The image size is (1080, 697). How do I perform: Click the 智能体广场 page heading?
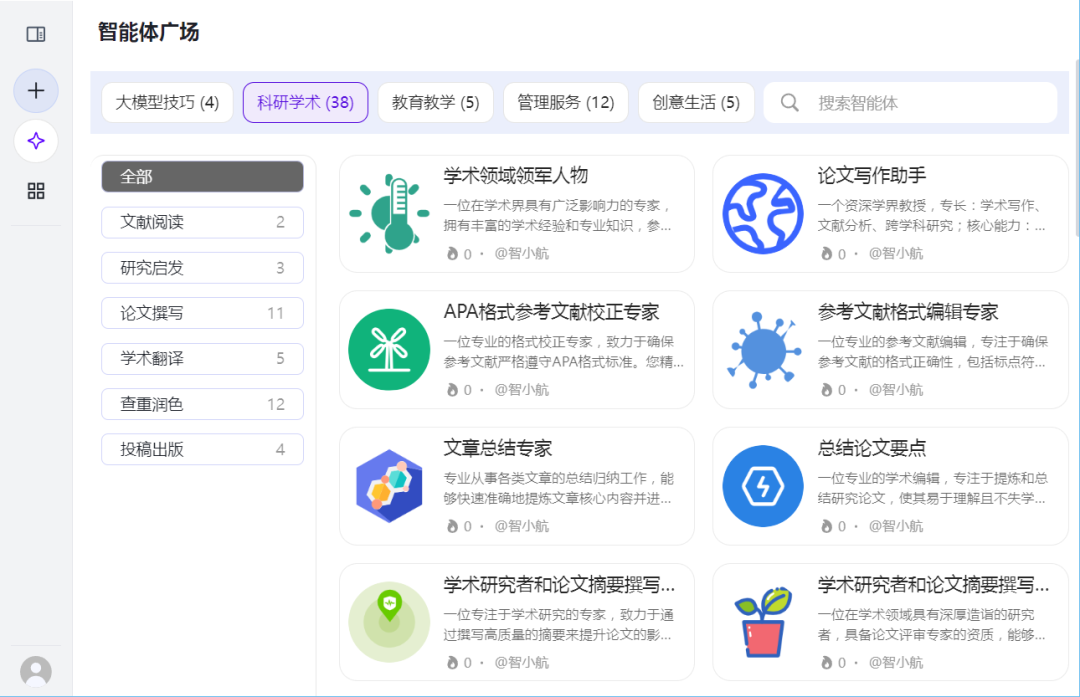148,32
